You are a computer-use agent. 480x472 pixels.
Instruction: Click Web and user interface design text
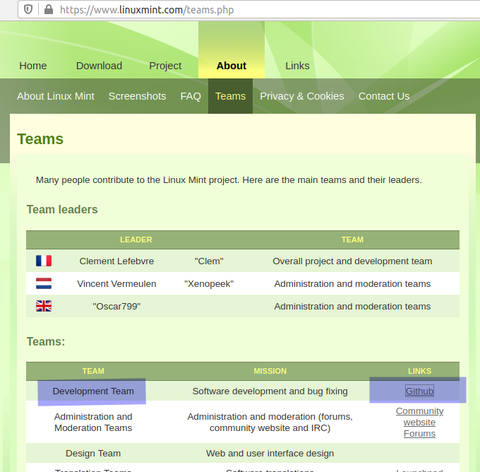(x=270, y=453)
